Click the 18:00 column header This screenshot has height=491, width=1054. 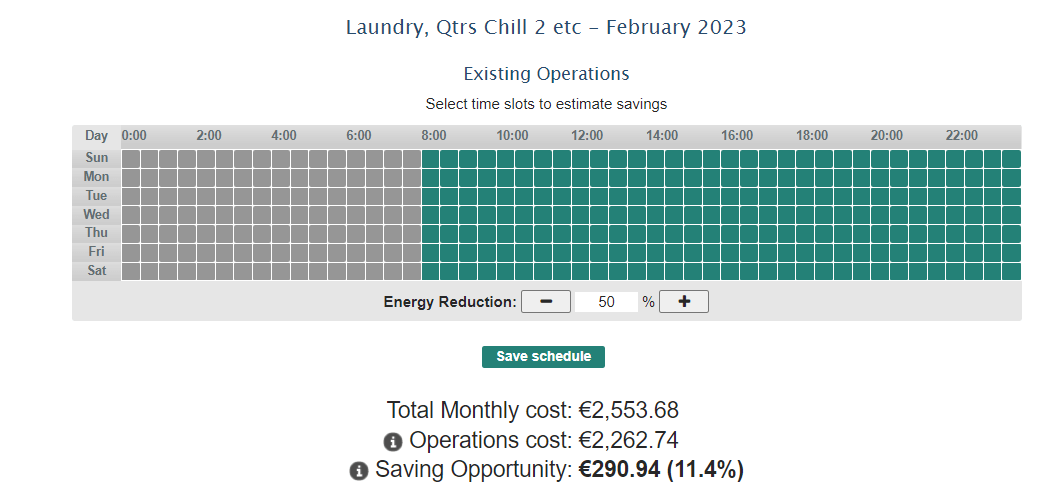(812, 136)
